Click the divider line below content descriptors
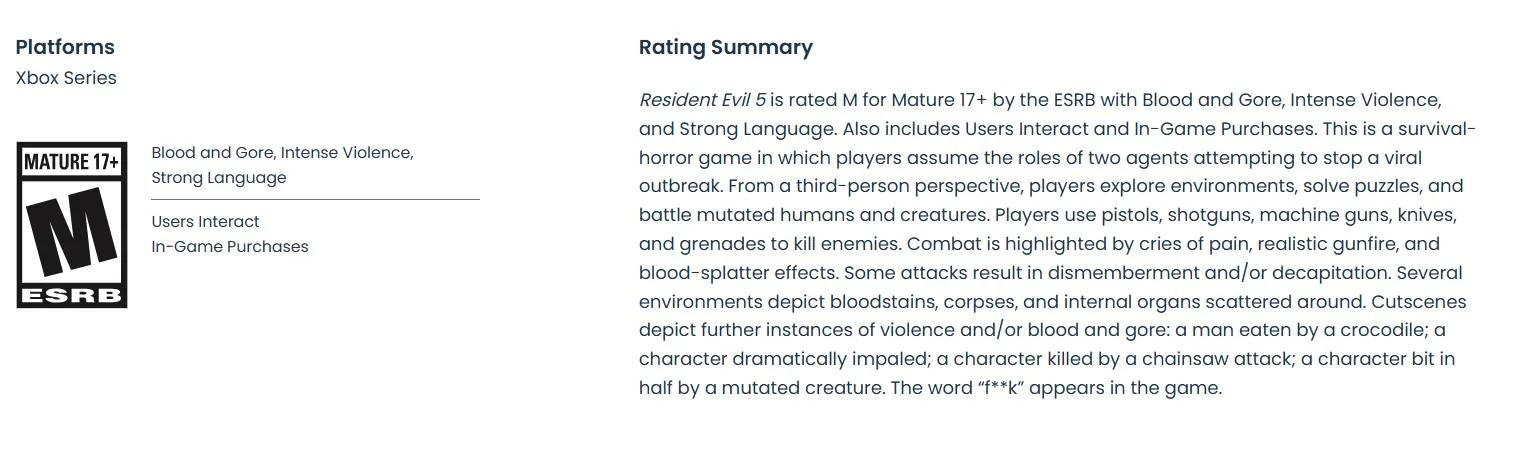 coord(315,200)
